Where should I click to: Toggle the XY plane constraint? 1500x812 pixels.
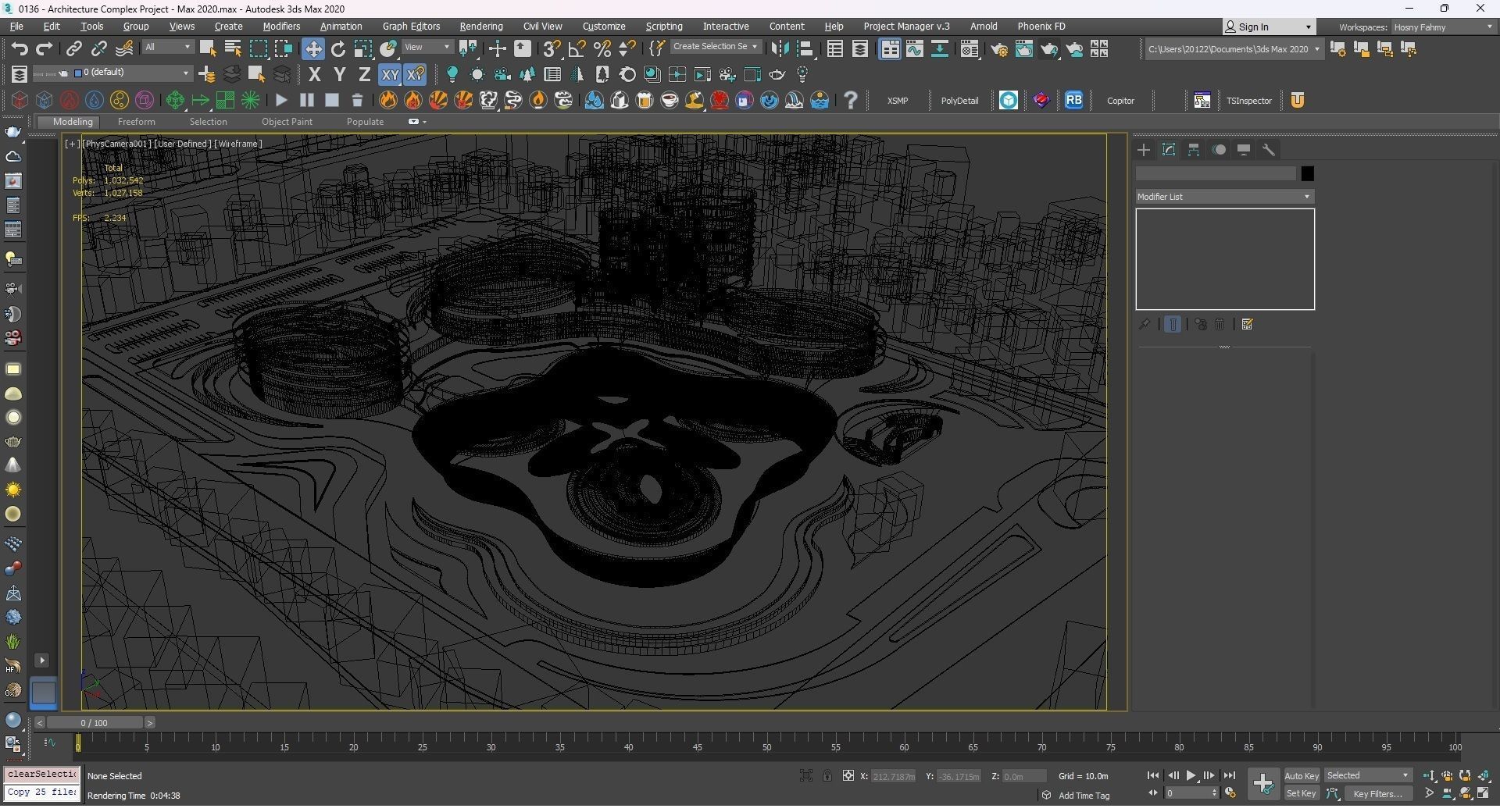tap(390, 75)
